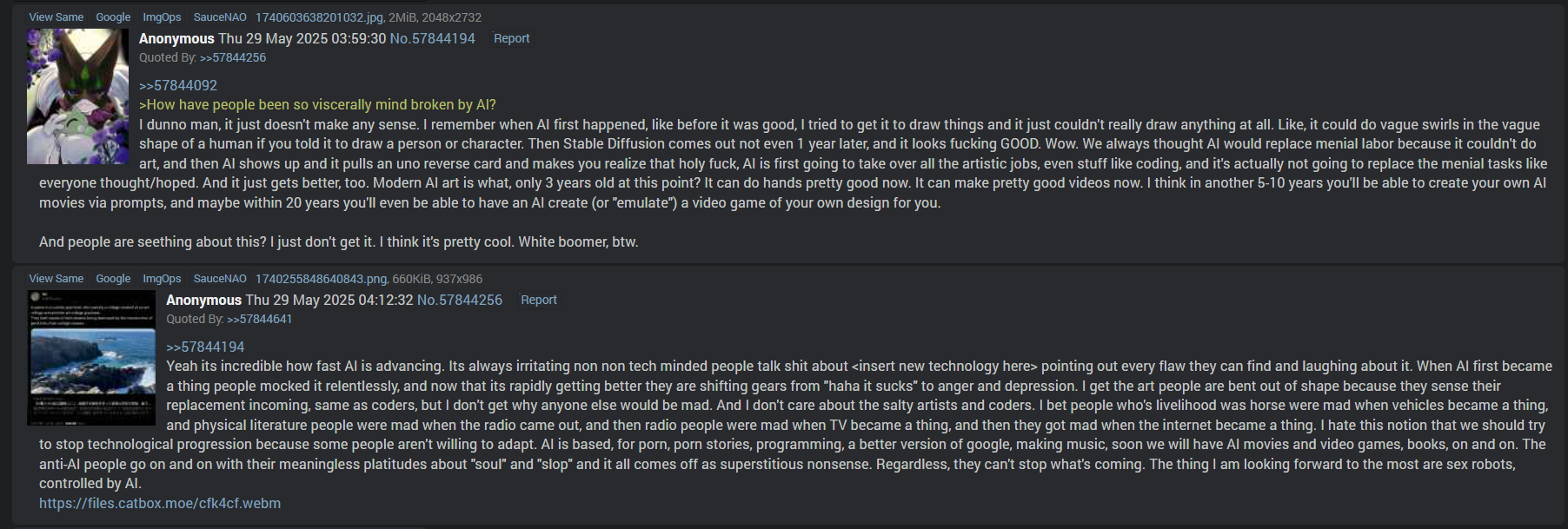Report post No.57844194
Screen dimensions: 1568x529
point(511,38)
